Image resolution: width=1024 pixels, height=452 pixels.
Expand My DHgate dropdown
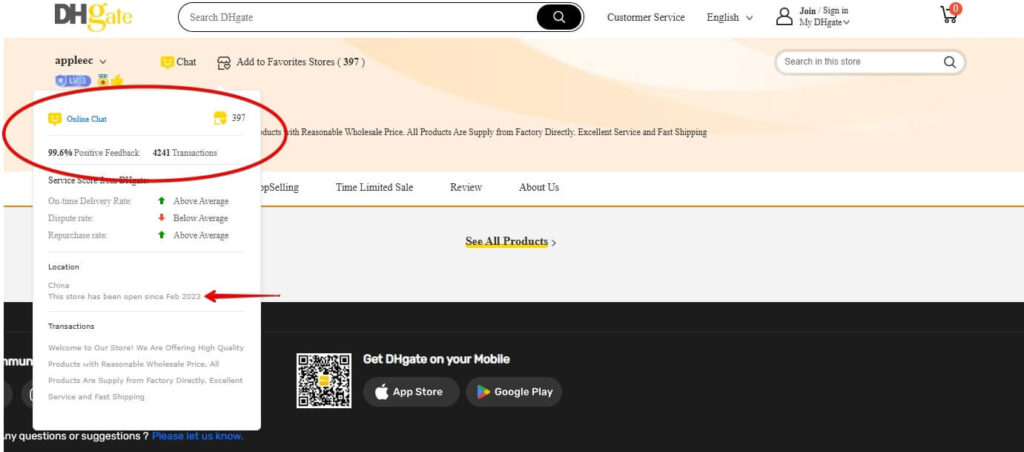pyautogui.click(x=825, y=22)
